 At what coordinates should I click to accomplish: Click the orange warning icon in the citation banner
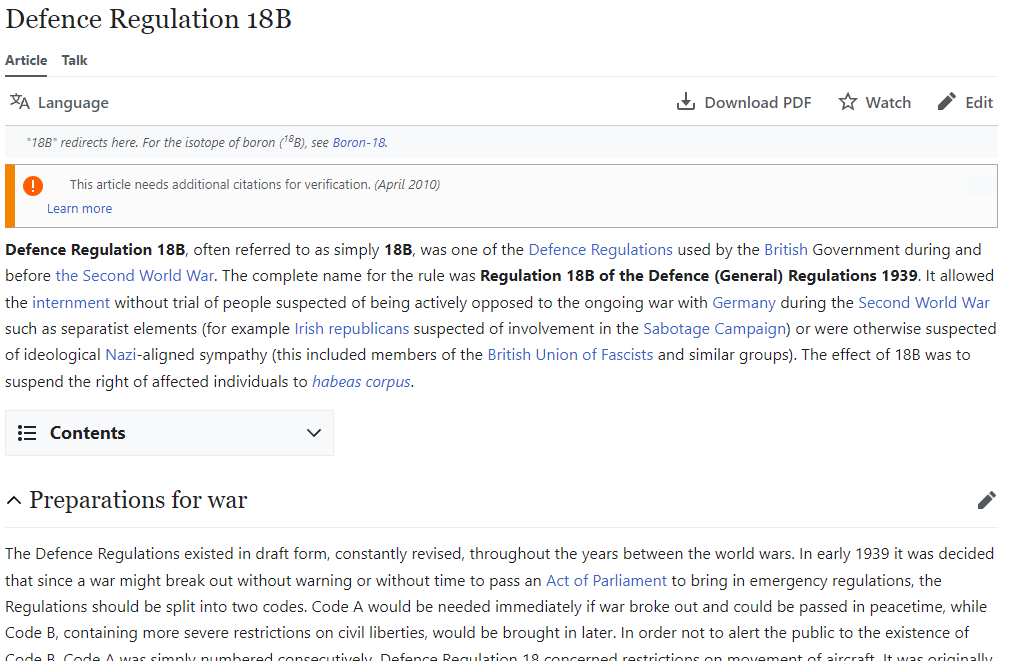click(x=33, y=186)
